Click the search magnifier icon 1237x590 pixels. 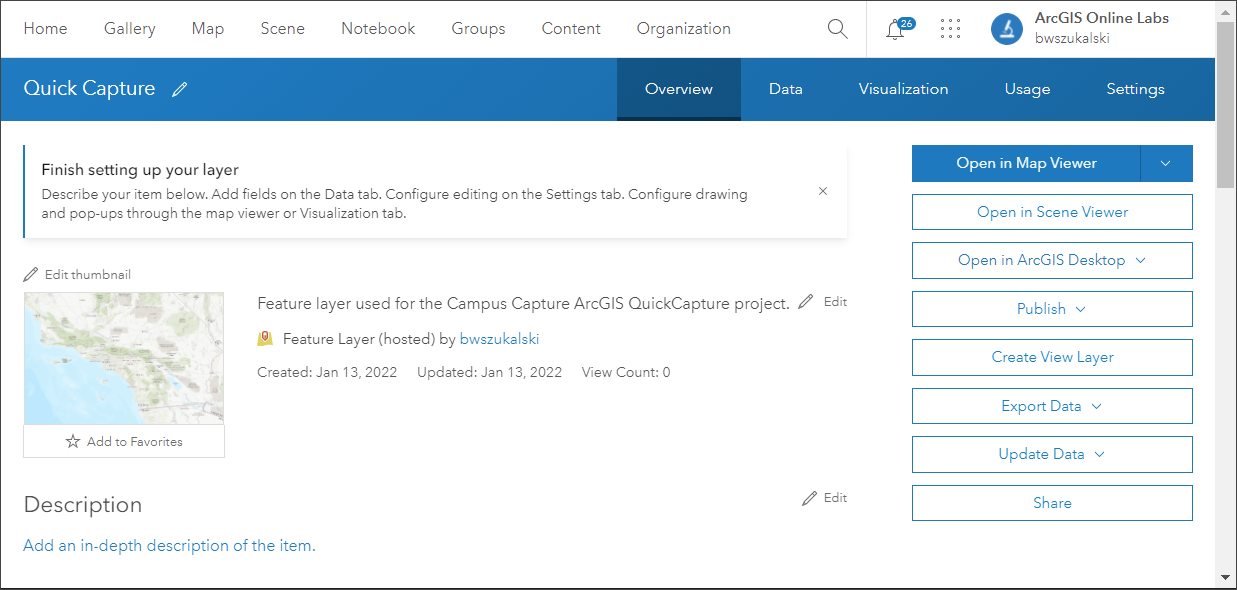(x=837, y=29)
